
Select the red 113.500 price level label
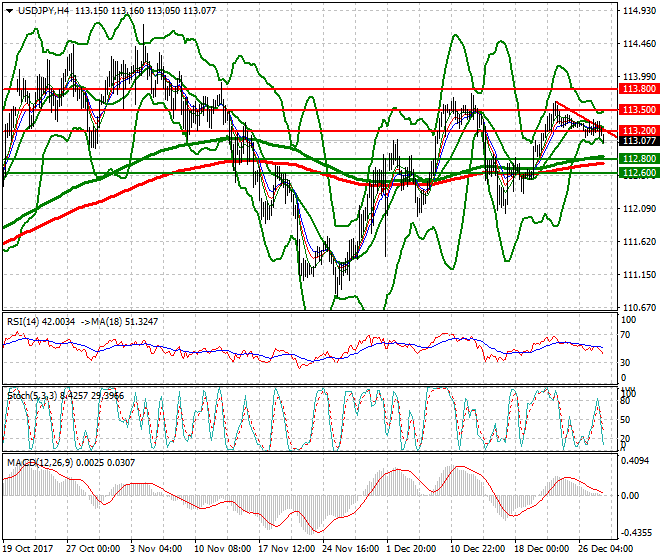coord(638,109)
